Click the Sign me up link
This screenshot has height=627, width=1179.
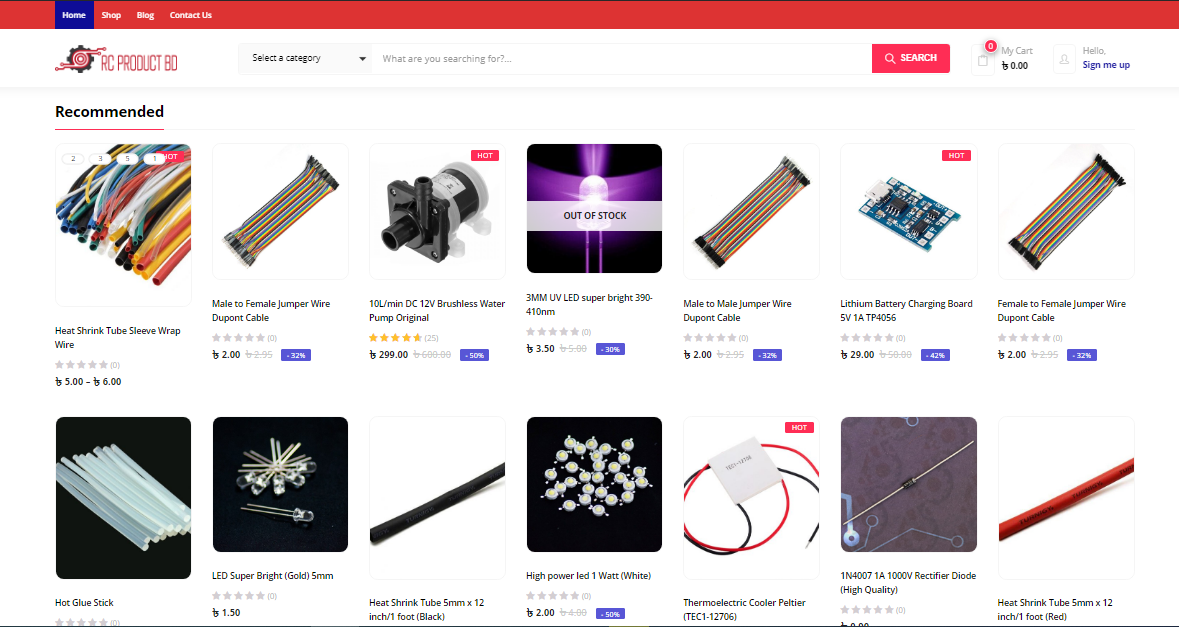[1105, 65]
